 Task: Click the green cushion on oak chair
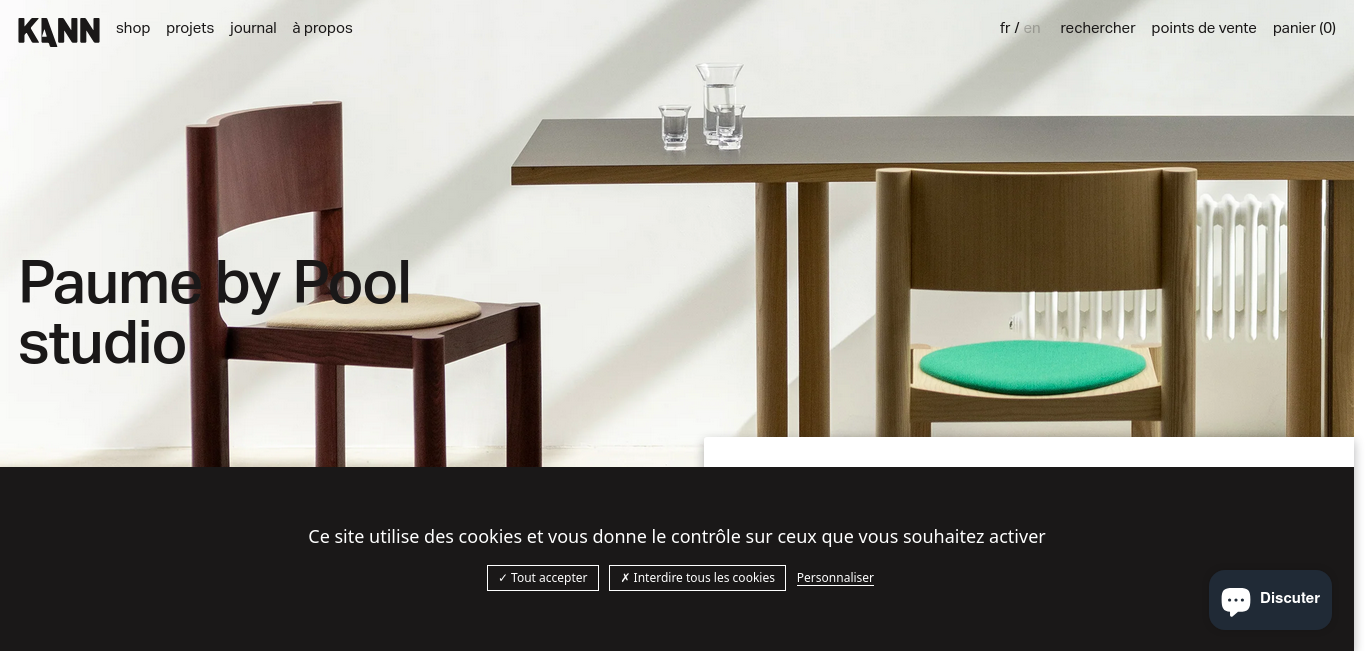1031,367
